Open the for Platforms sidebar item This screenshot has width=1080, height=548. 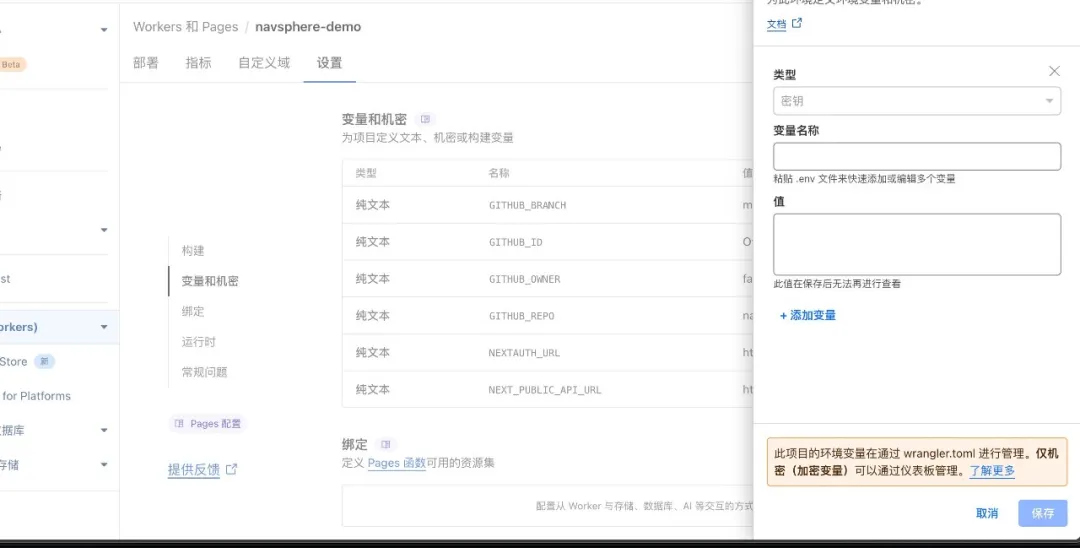(x=36, y=396)
